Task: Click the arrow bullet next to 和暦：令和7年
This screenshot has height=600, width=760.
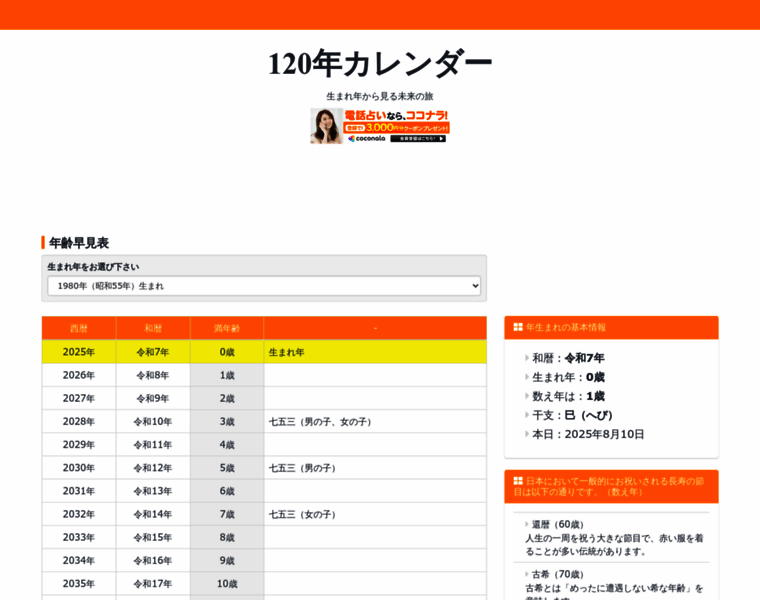Action: (527, 358)
